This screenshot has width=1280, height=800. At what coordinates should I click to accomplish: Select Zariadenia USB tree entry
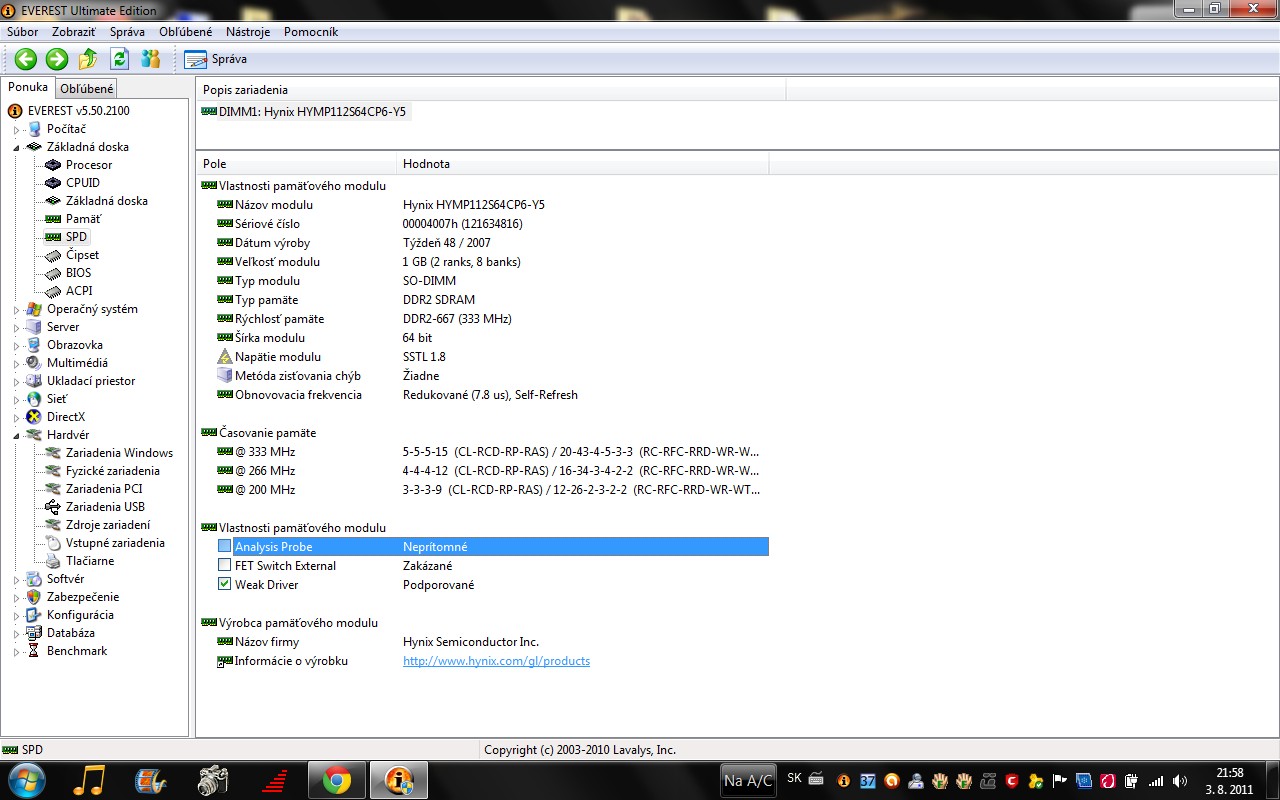click(105, 507)
